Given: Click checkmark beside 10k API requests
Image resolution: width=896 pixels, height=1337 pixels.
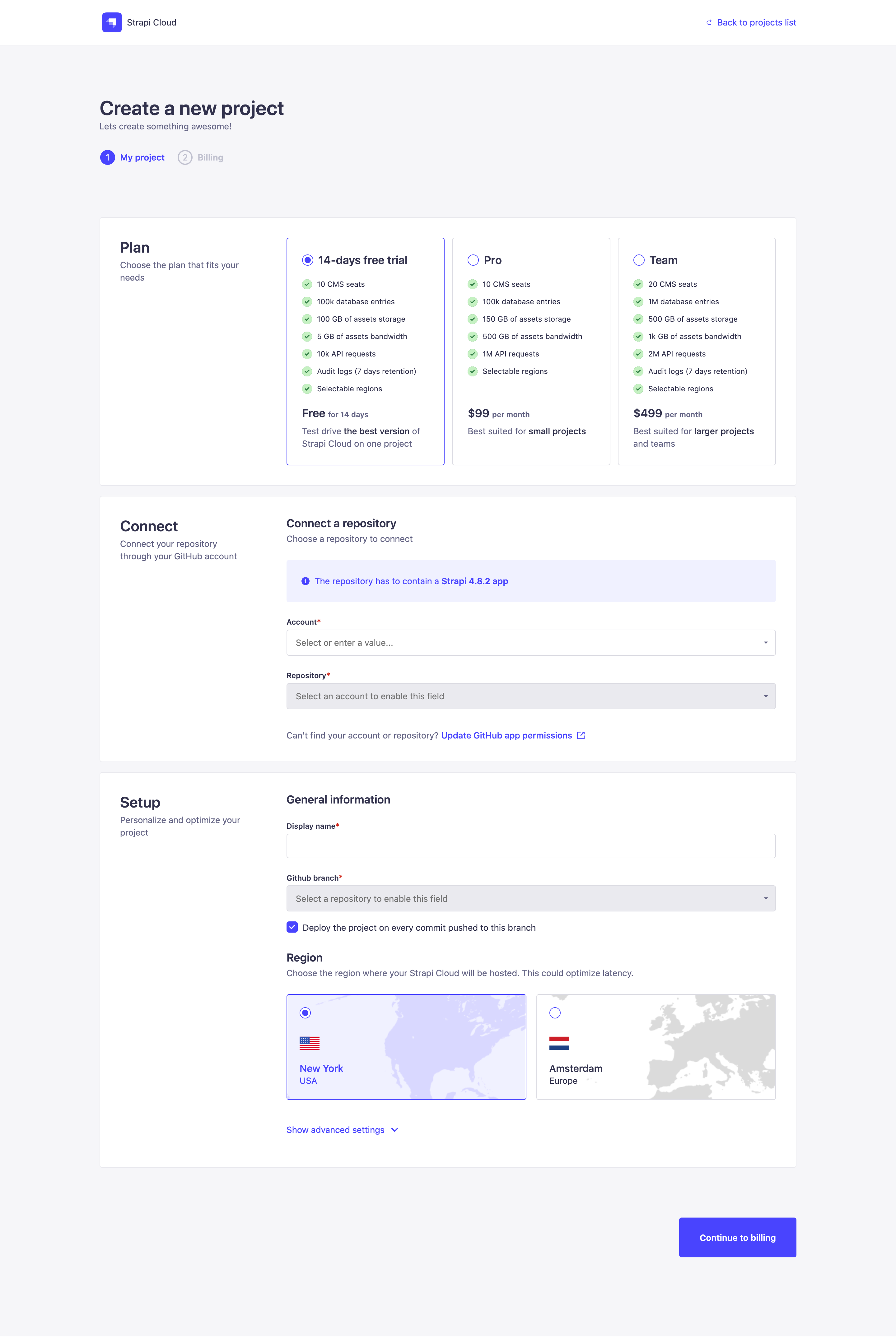Looking at the screenshot, I should (307, 354).
